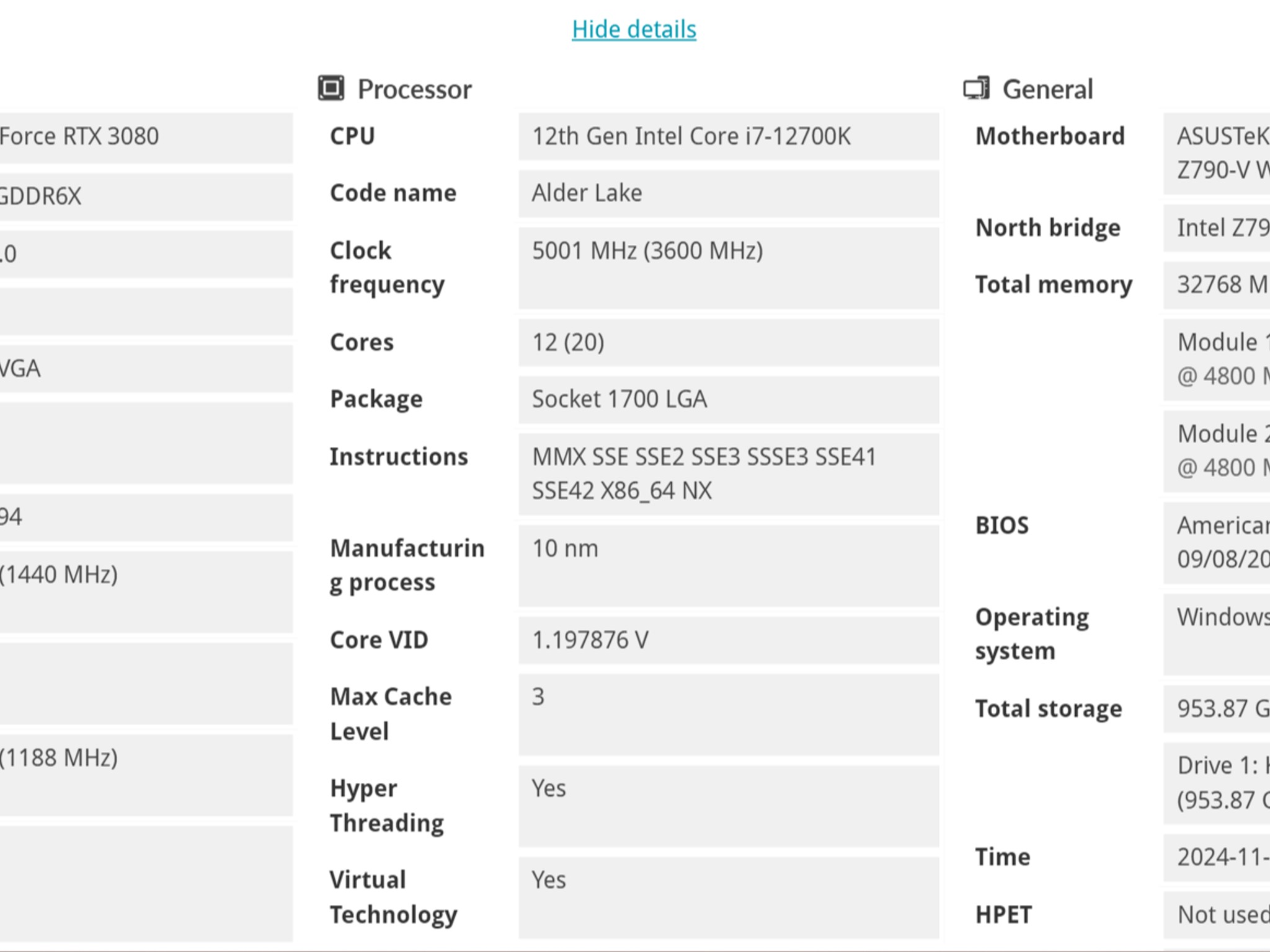Click the Code name row label
Image resolution: width=1270 pixels, height=952 pixels.
[x=393, y=193]
